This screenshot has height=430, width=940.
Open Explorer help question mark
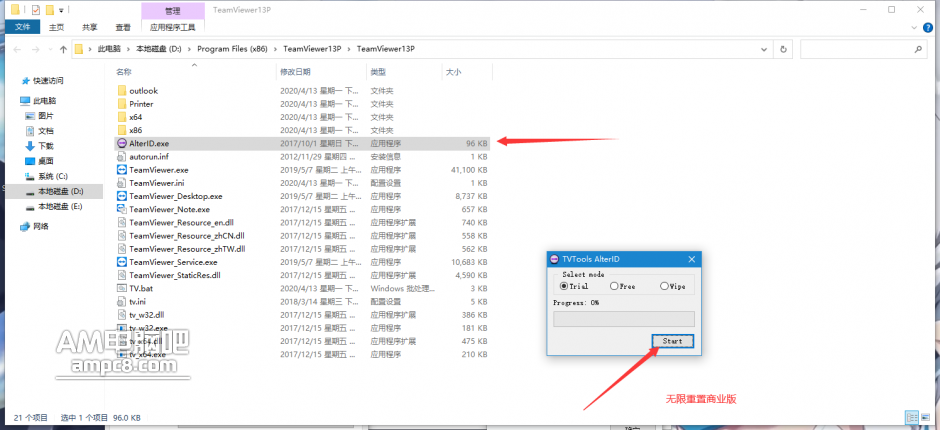tap(930, 28)
